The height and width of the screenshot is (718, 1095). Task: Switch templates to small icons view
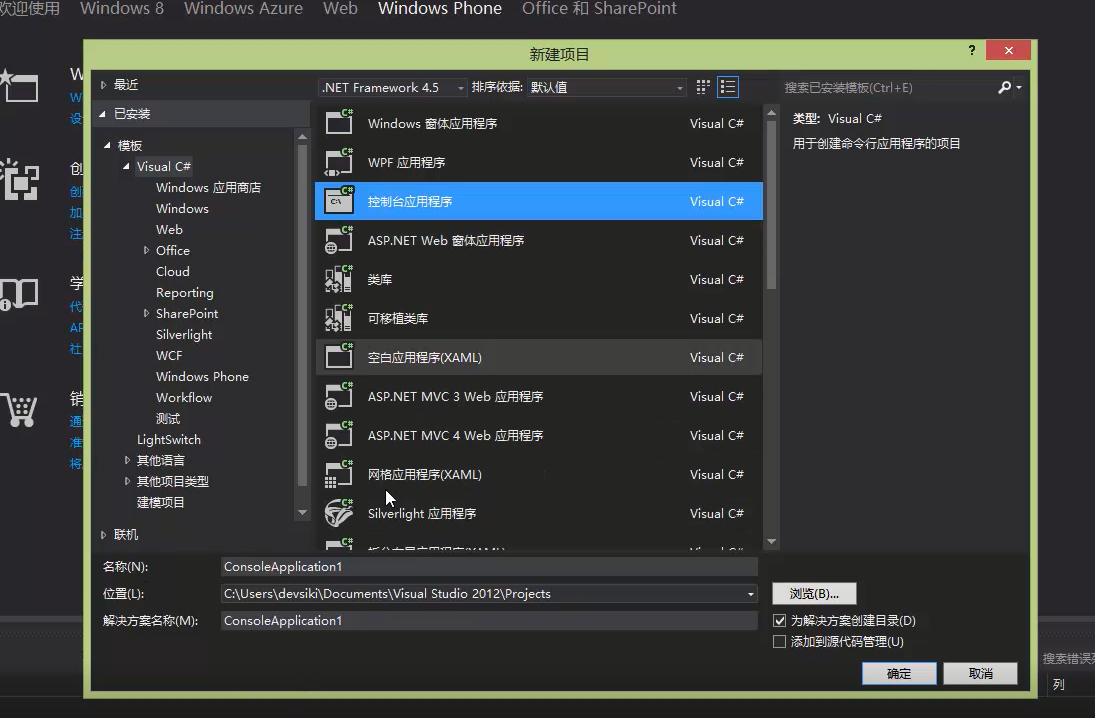[703, 87]
